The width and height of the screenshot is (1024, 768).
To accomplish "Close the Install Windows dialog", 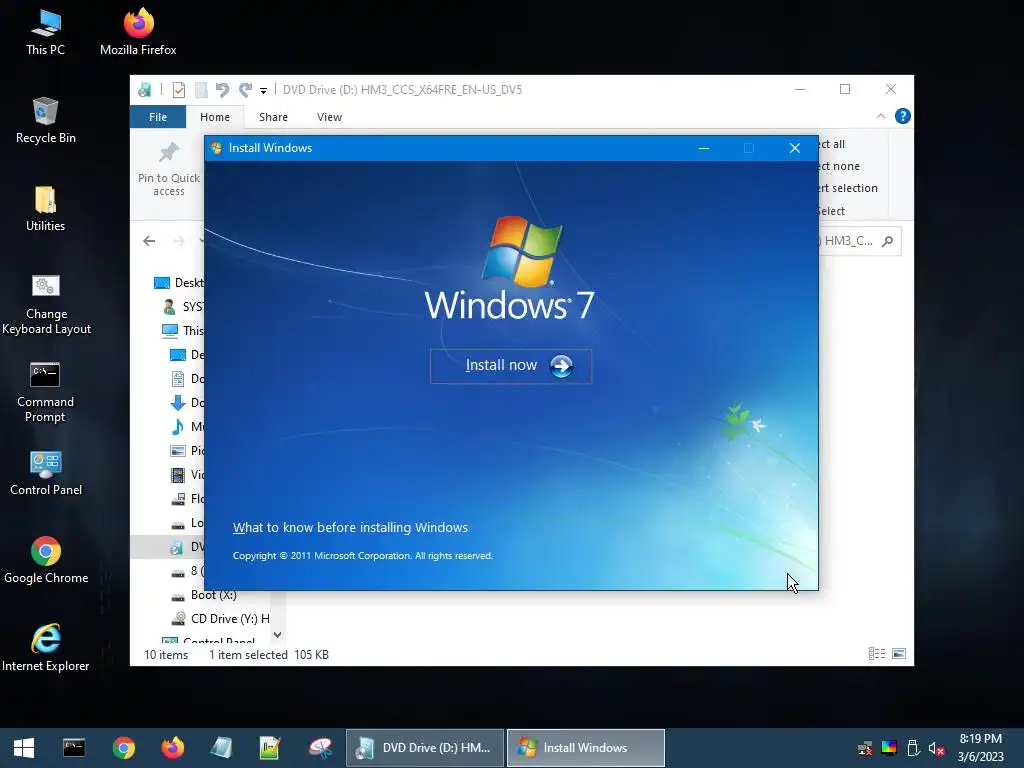I will (795, 148).
